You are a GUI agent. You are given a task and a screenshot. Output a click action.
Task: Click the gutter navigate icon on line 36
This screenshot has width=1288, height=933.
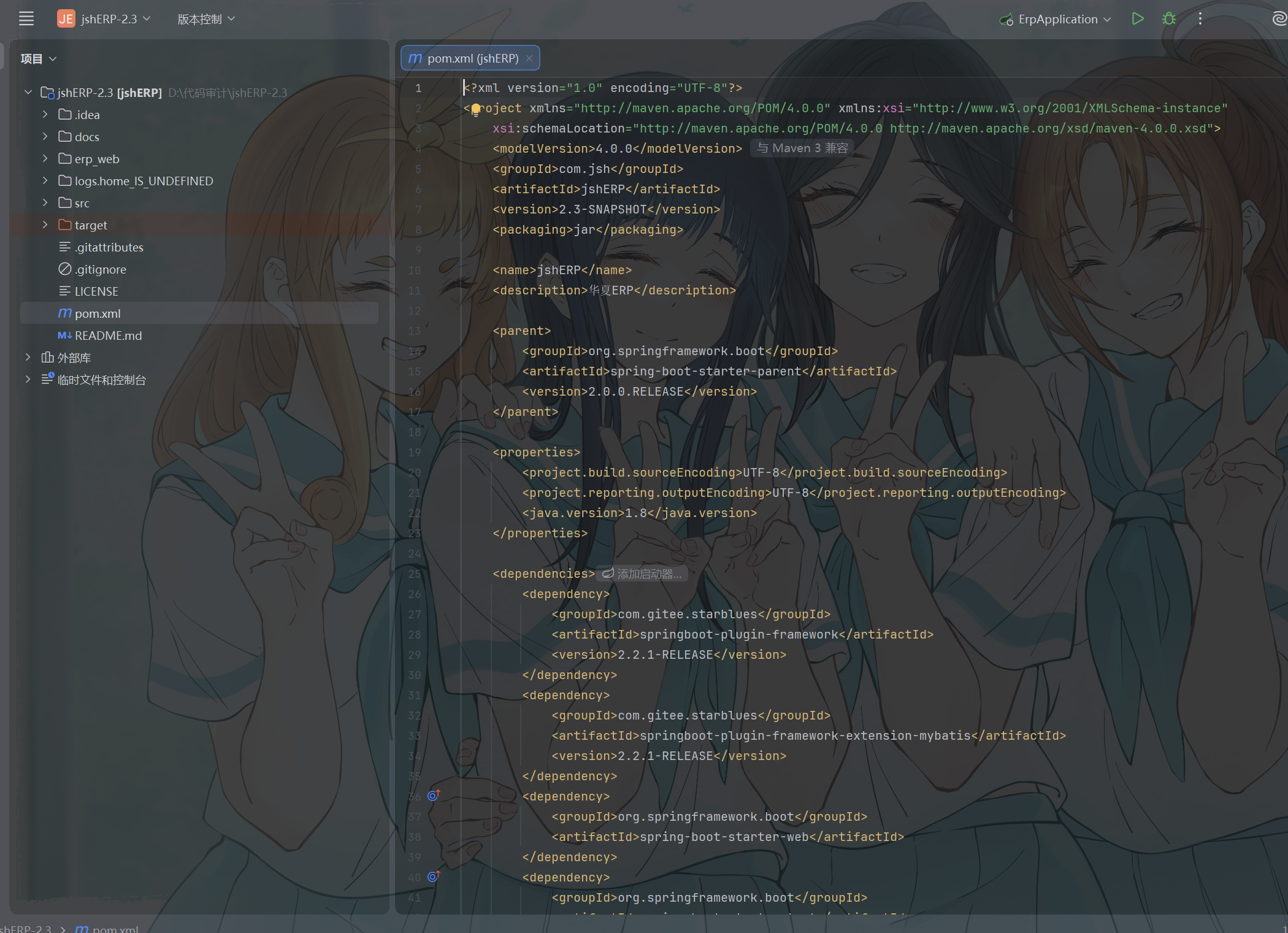(x=434, y=796)
